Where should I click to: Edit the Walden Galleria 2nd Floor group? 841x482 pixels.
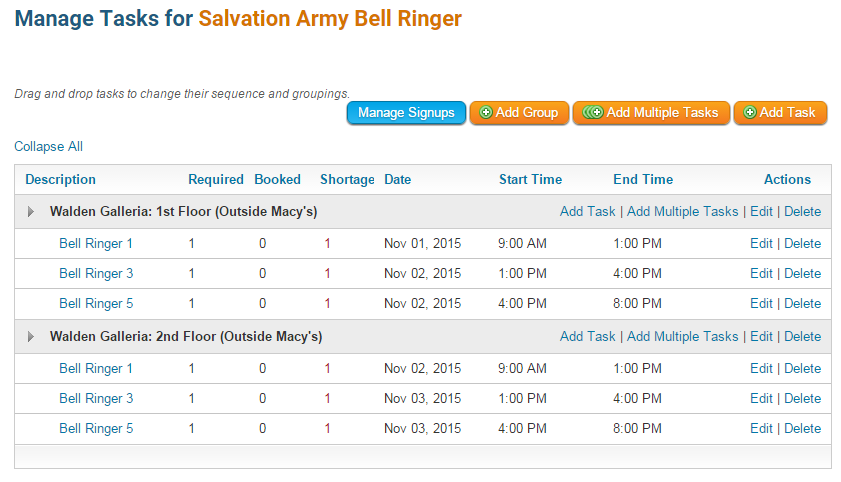(x=761, y=337)
